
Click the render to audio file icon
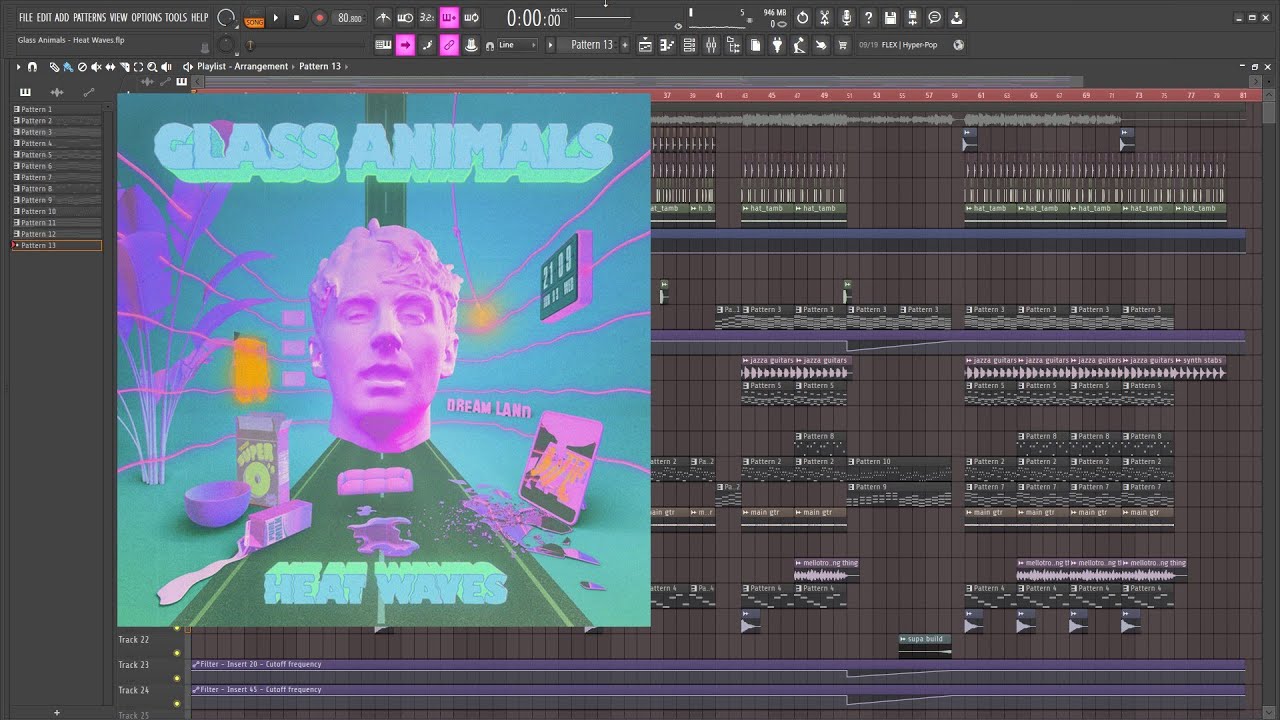pyautogui.click(x=956, y=18)
